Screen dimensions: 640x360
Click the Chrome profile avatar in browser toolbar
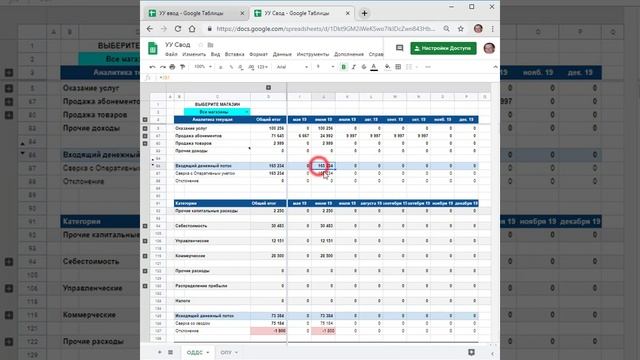point(478,29)
